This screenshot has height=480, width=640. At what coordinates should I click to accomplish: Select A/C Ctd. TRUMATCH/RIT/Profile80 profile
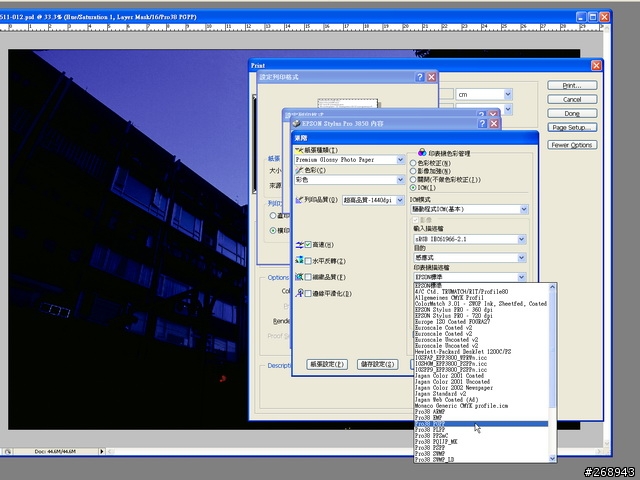tap(481, 292)
